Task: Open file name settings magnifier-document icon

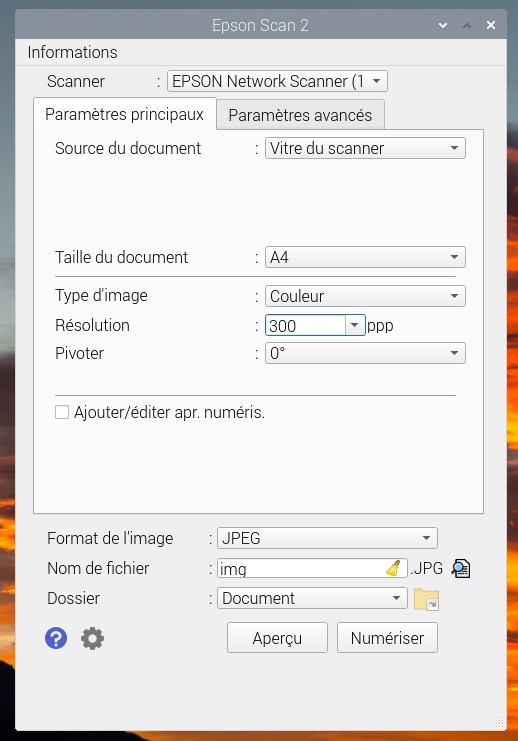Action: pyautogui.click(x=460, y=568)
